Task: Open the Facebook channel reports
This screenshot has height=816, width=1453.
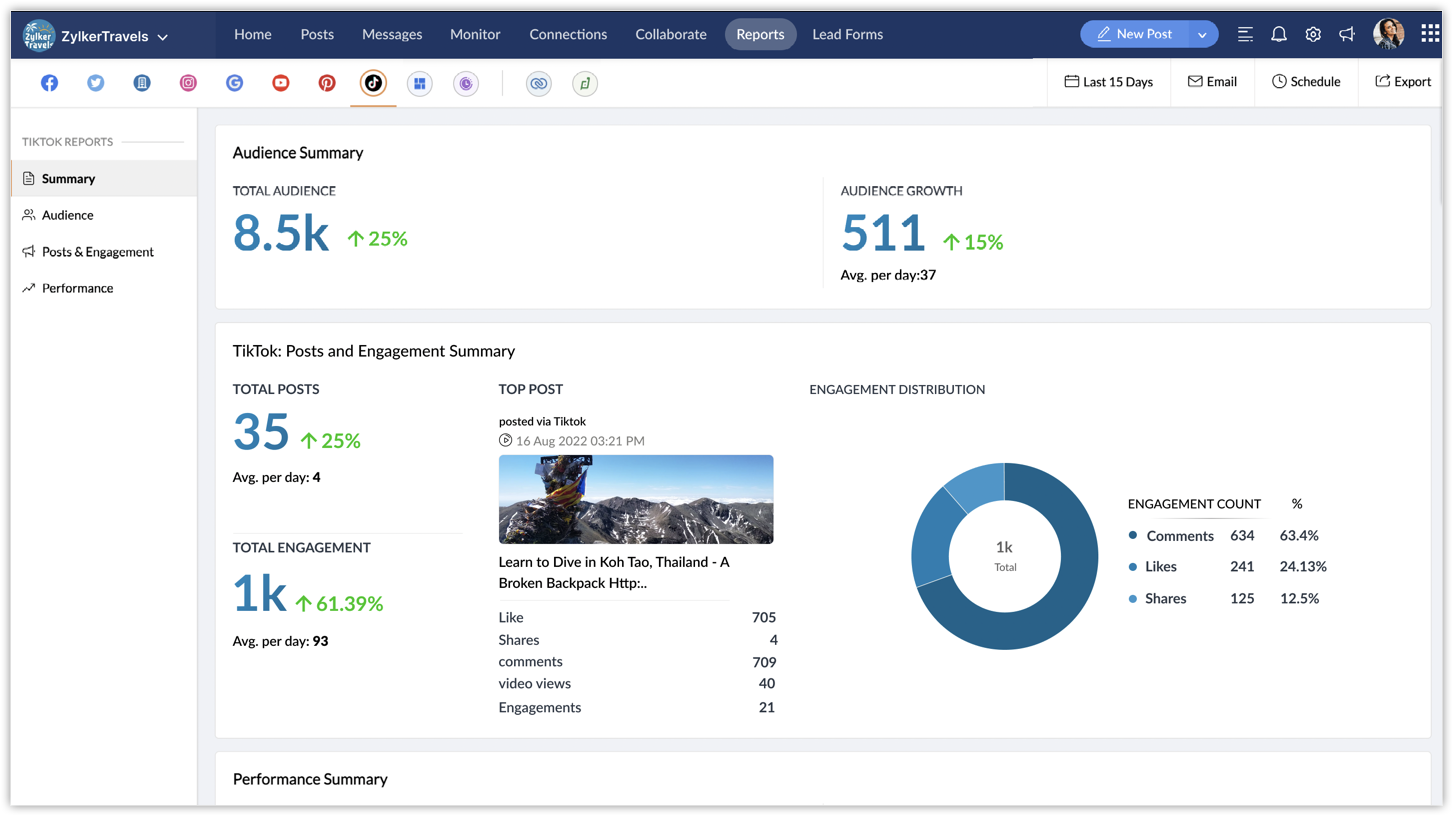Action: pos(49,83)
